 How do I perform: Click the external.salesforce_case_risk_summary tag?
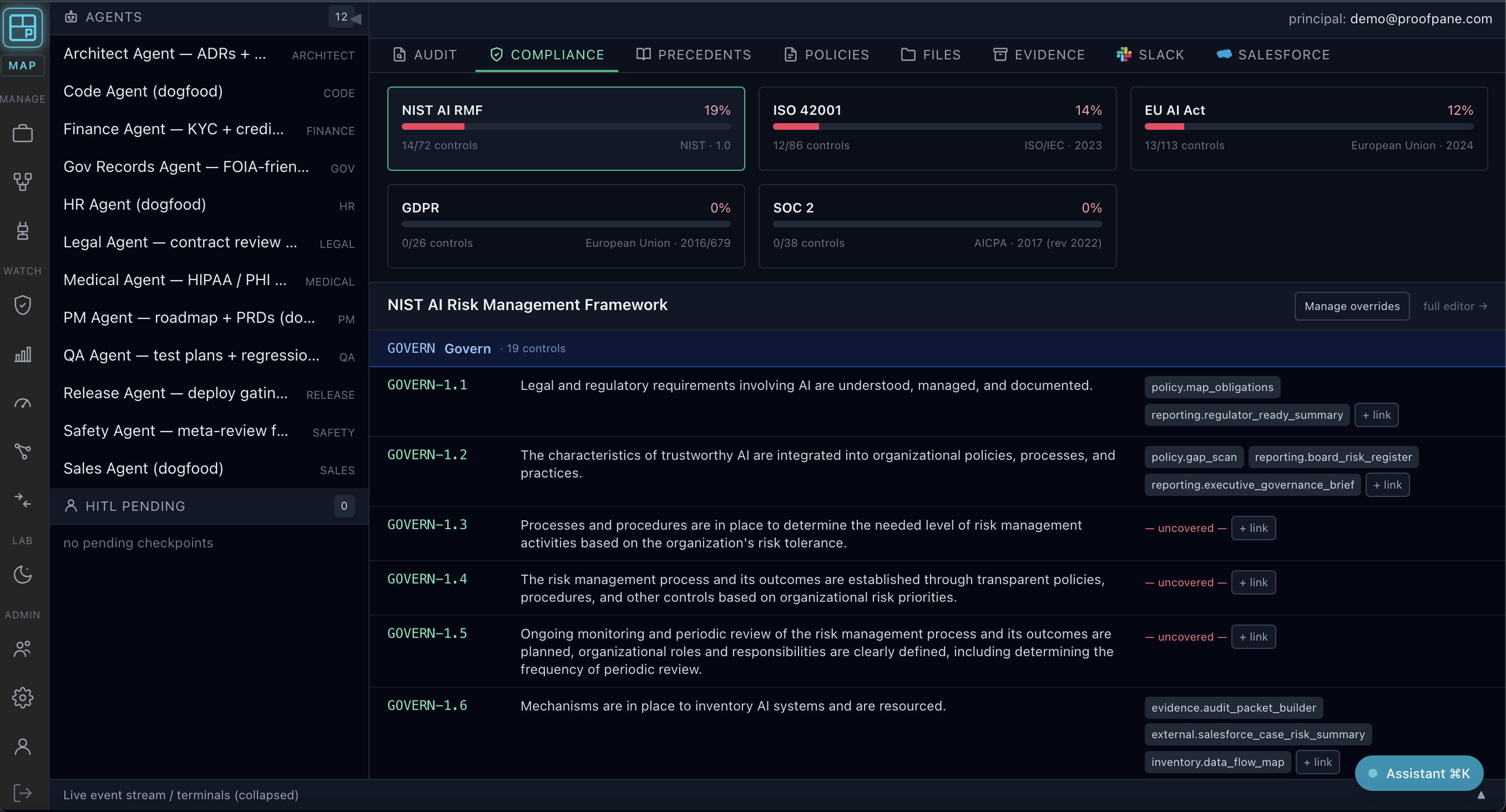tap(1258, 734)
